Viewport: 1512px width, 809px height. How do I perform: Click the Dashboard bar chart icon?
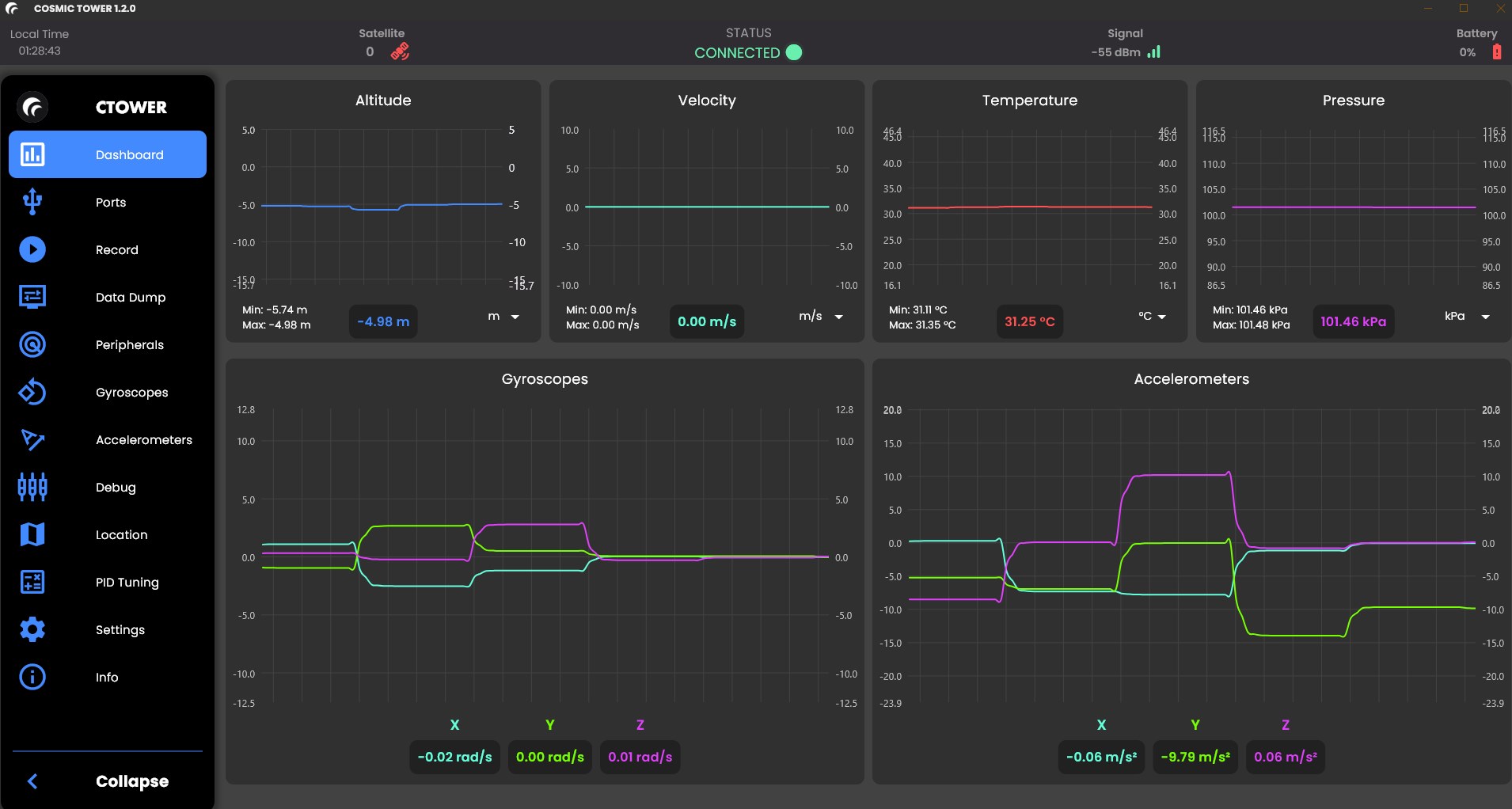click(32, 154)
